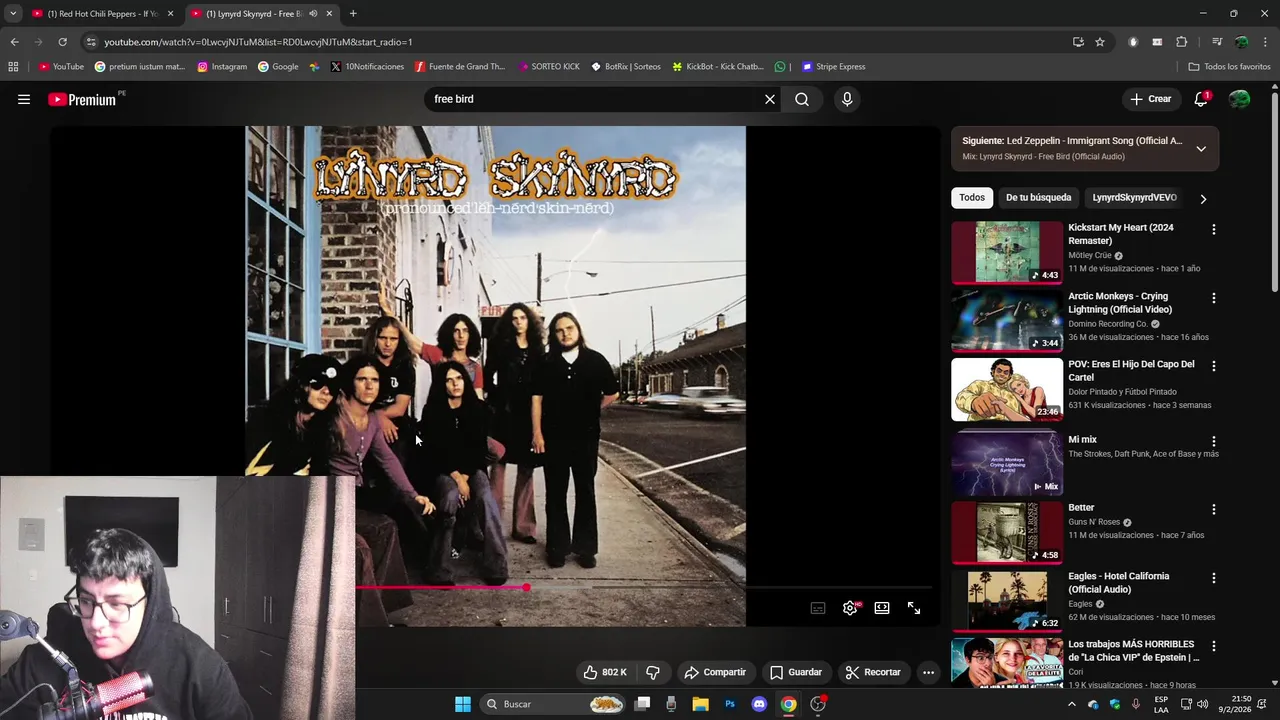Open the tab search dropdown arrow

[x=12, y=14]
